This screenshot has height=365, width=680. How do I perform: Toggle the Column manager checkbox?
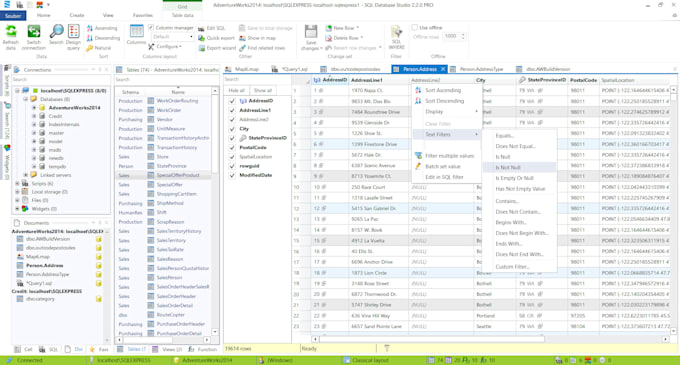click(x=151, y=27)
